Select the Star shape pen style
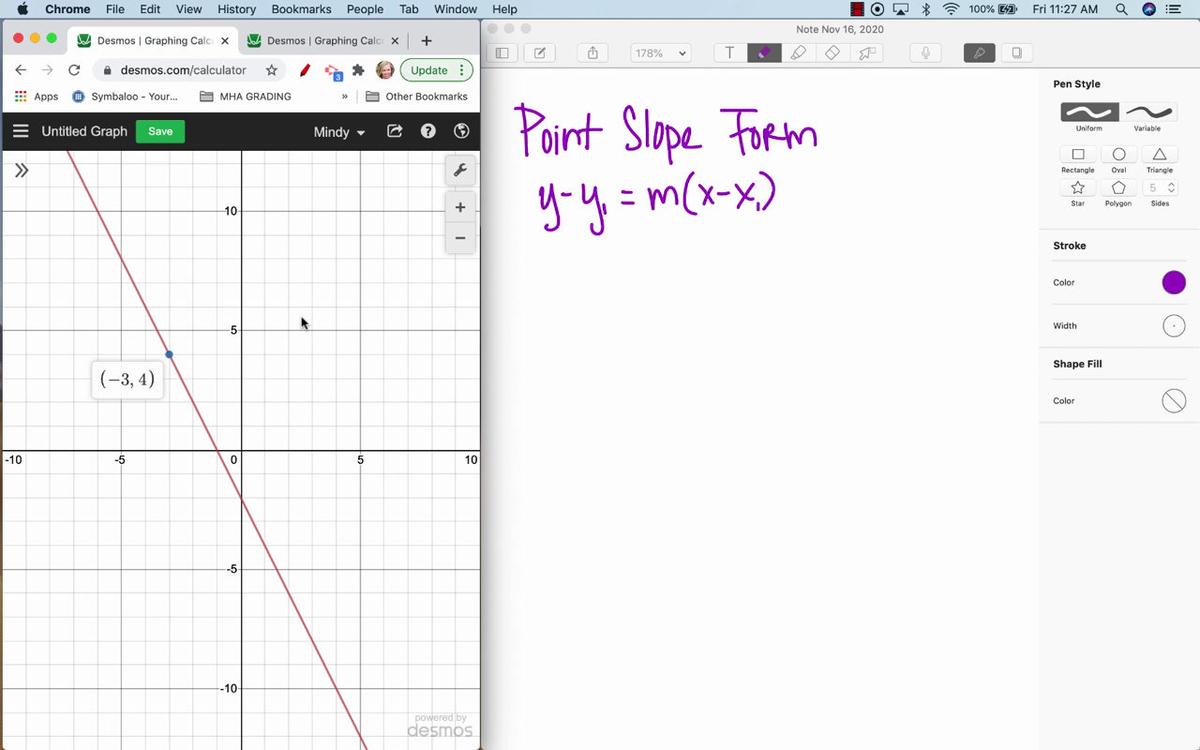Image resolution: width=1200 pixels, height=750 pixels. (1077, 188)
